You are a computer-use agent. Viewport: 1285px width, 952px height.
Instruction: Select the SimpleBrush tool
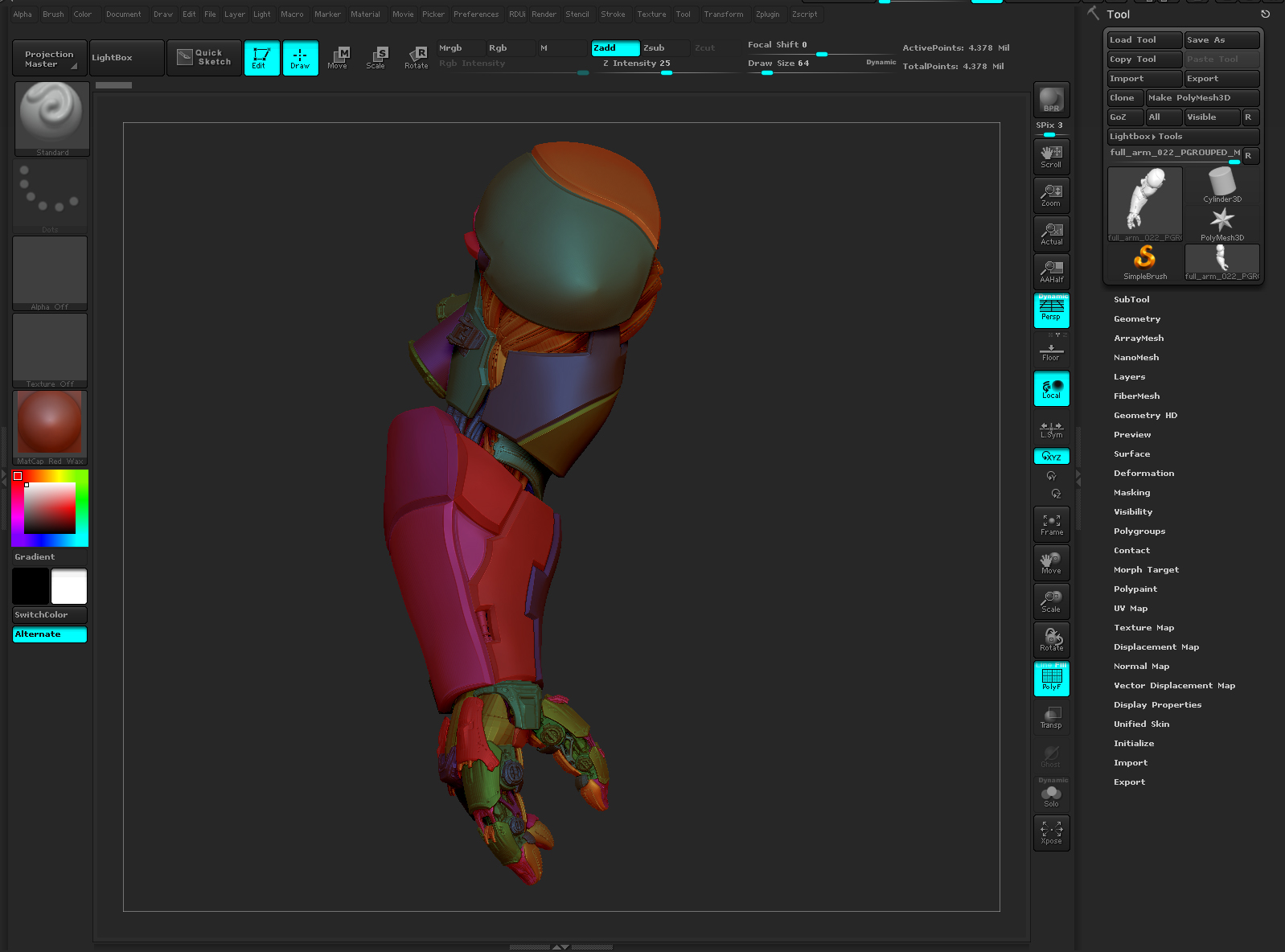click(1145, 262)
